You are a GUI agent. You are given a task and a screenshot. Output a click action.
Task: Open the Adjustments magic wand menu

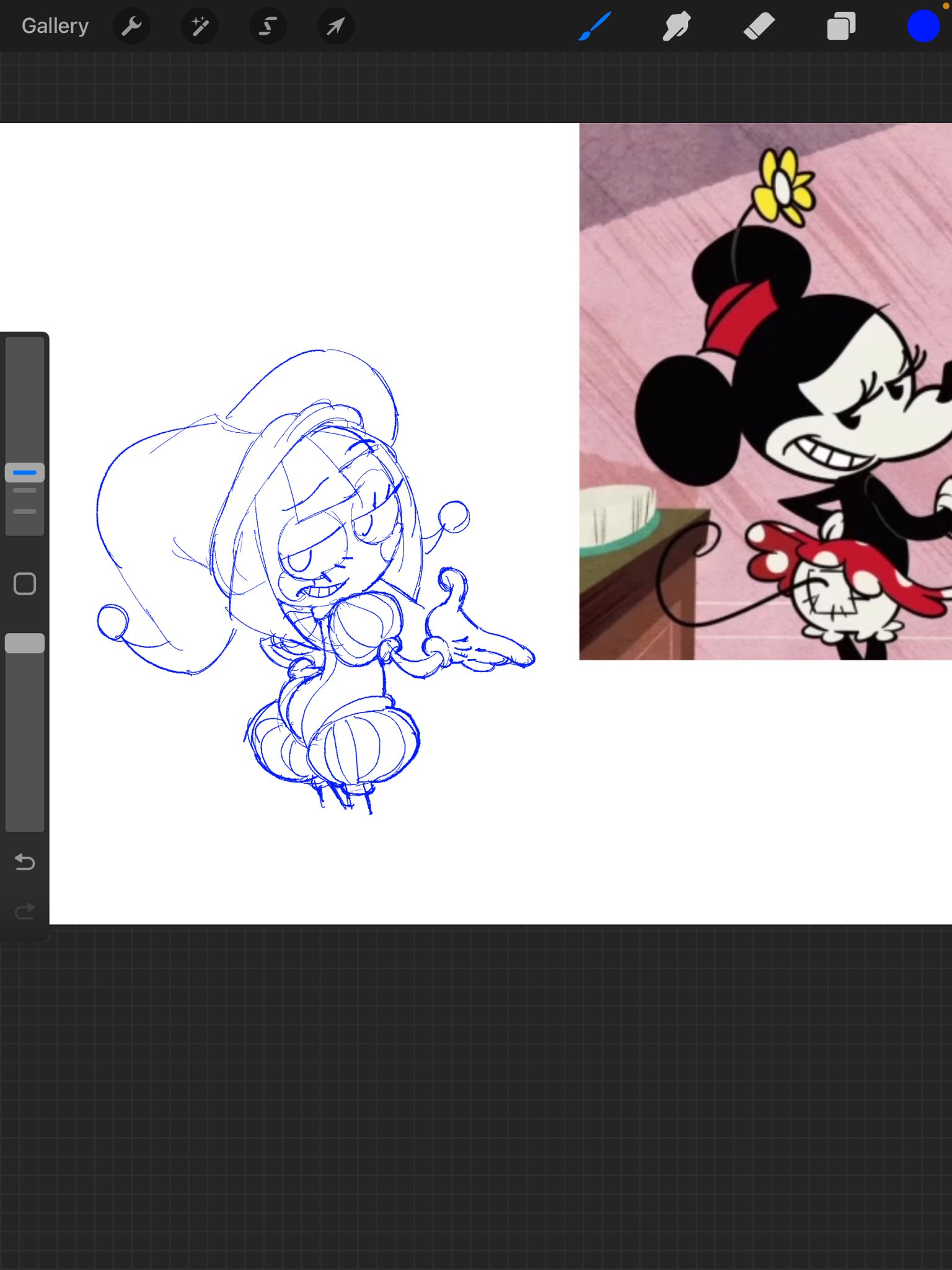[x=200, y=26]
